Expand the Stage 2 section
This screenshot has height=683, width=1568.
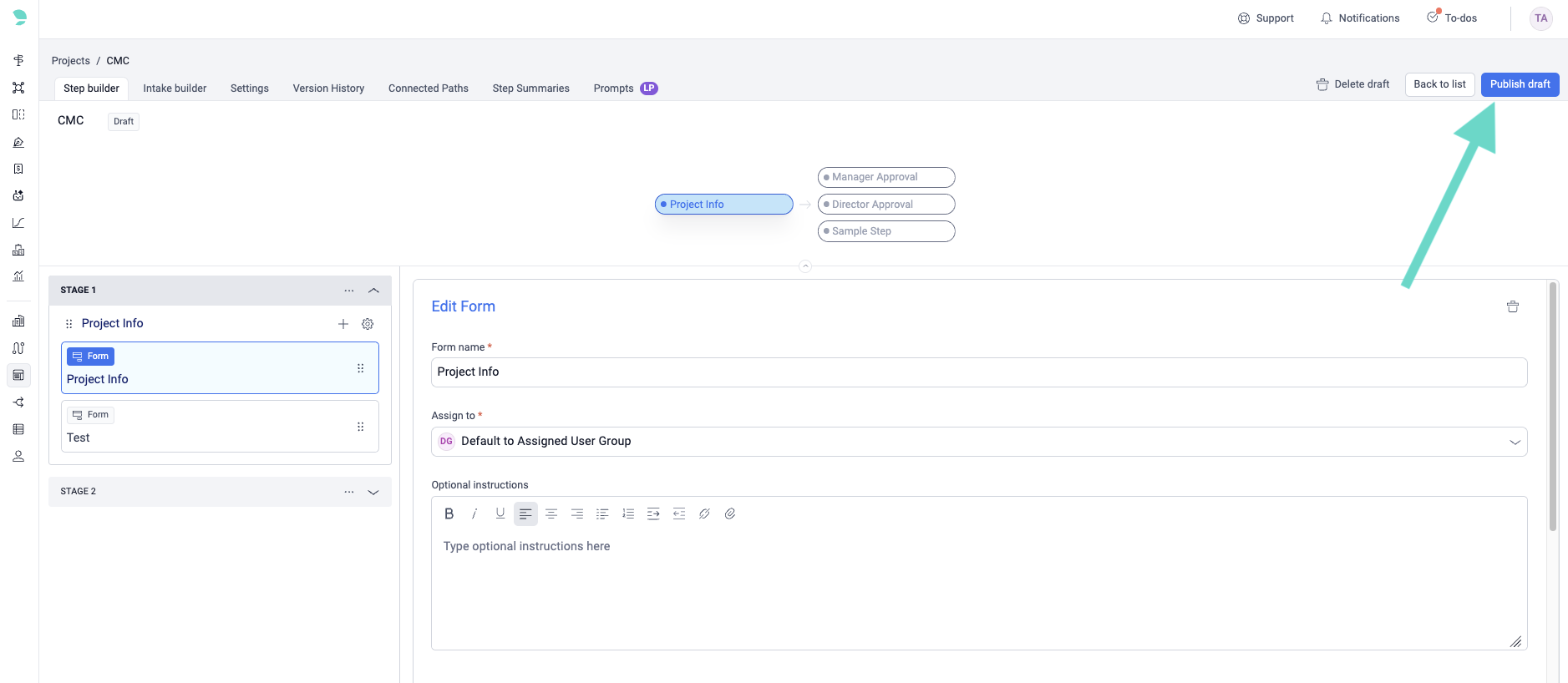(373, 492)
